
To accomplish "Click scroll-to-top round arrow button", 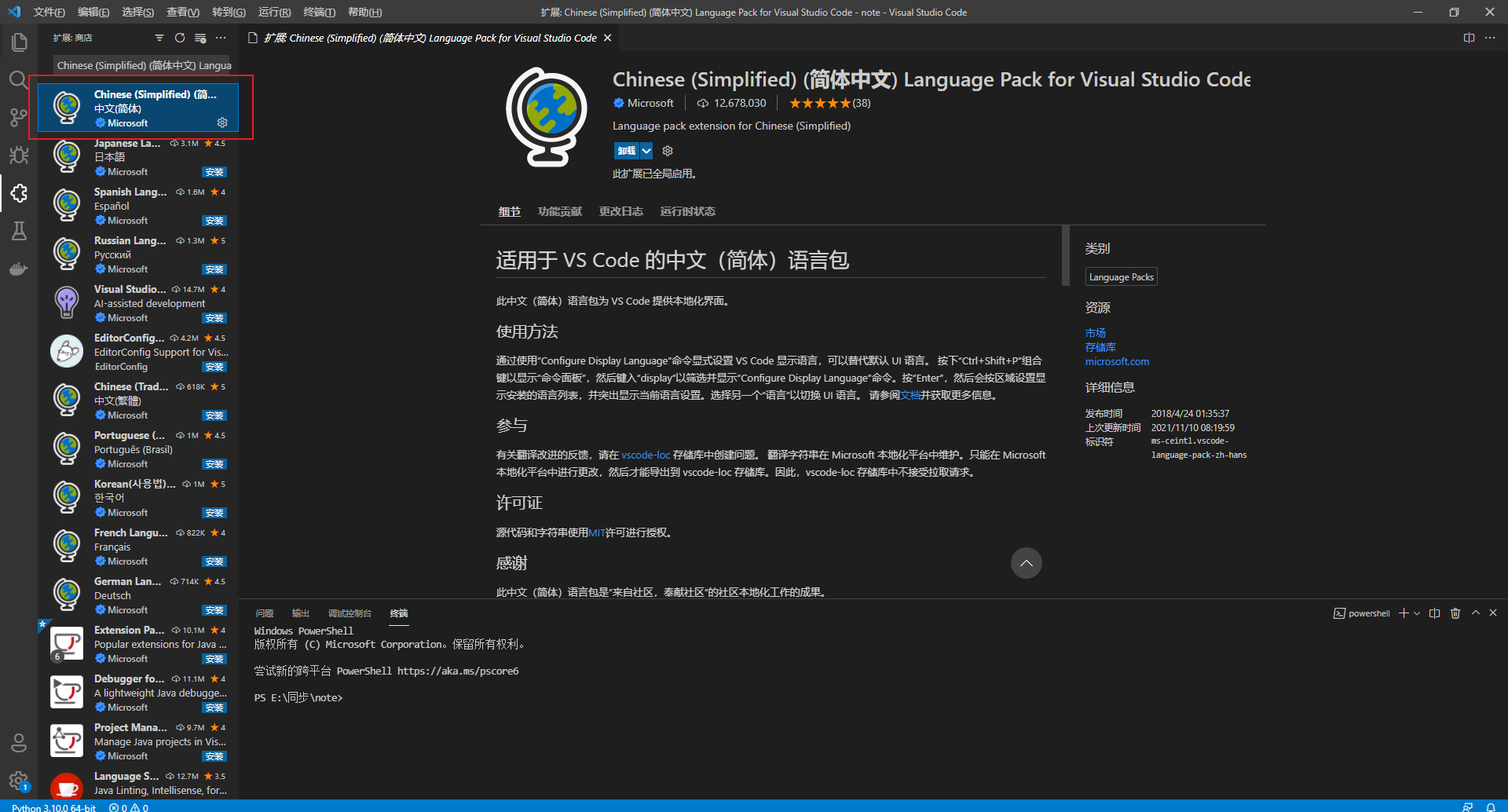I will [1026, 563].
